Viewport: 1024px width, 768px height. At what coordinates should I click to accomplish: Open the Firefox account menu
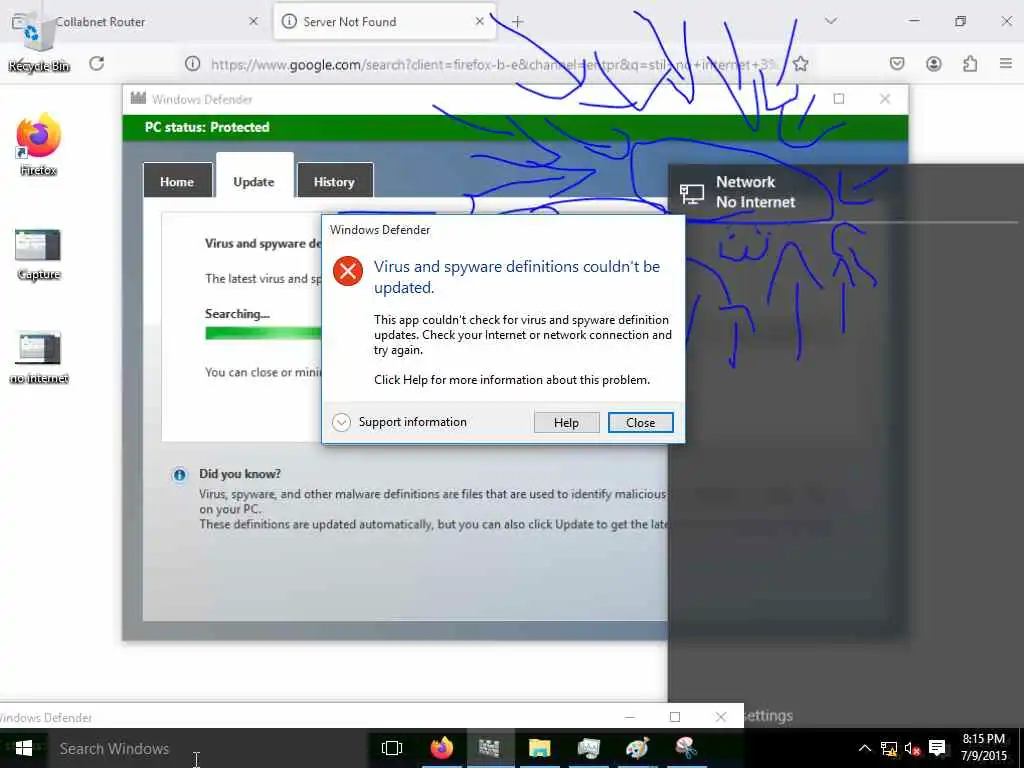click(933, 63)
